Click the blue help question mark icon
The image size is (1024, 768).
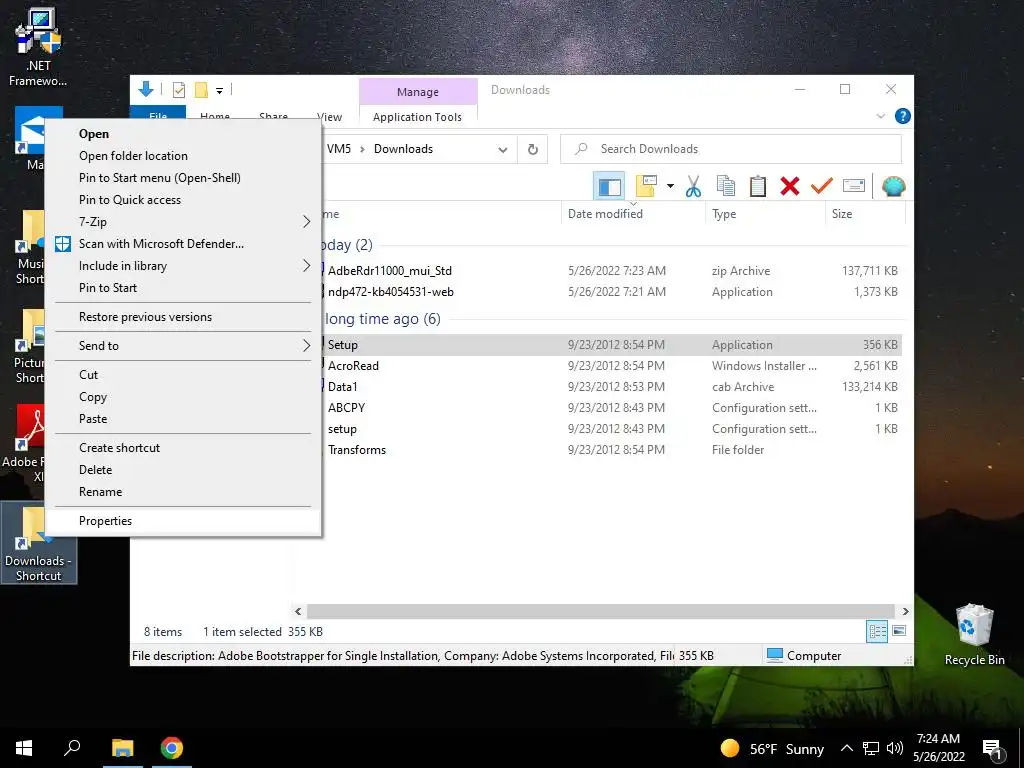[903, 116]
